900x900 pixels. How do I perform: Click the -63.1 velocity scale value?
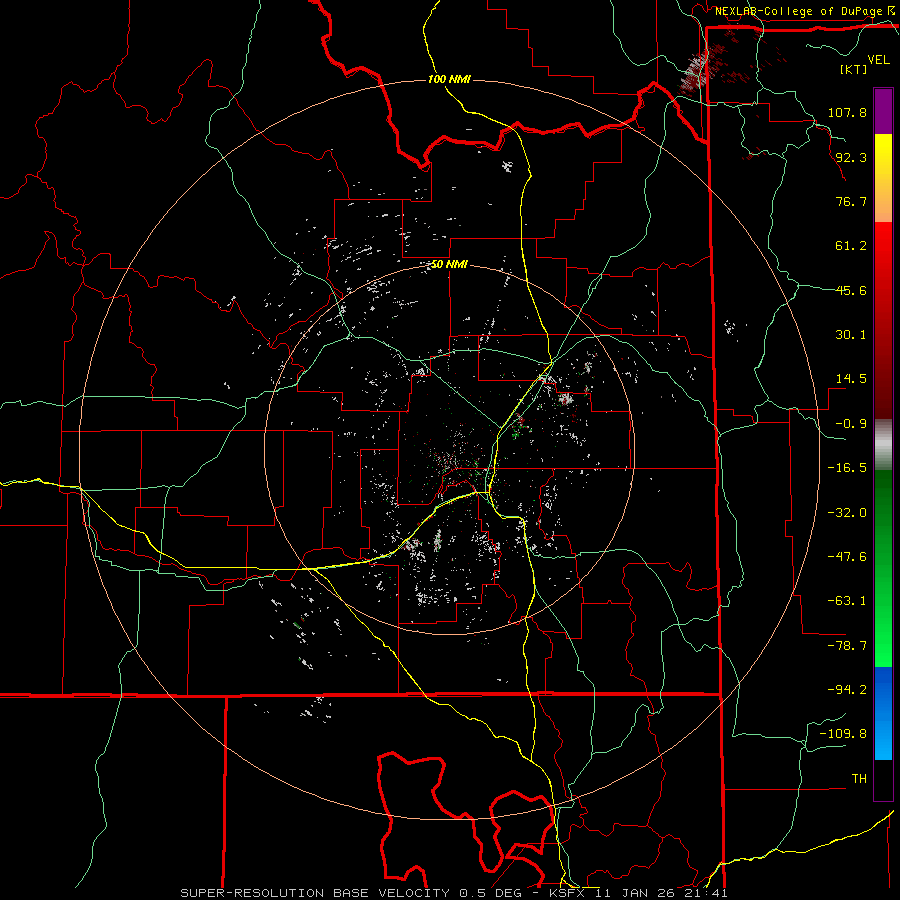[847, 601]
